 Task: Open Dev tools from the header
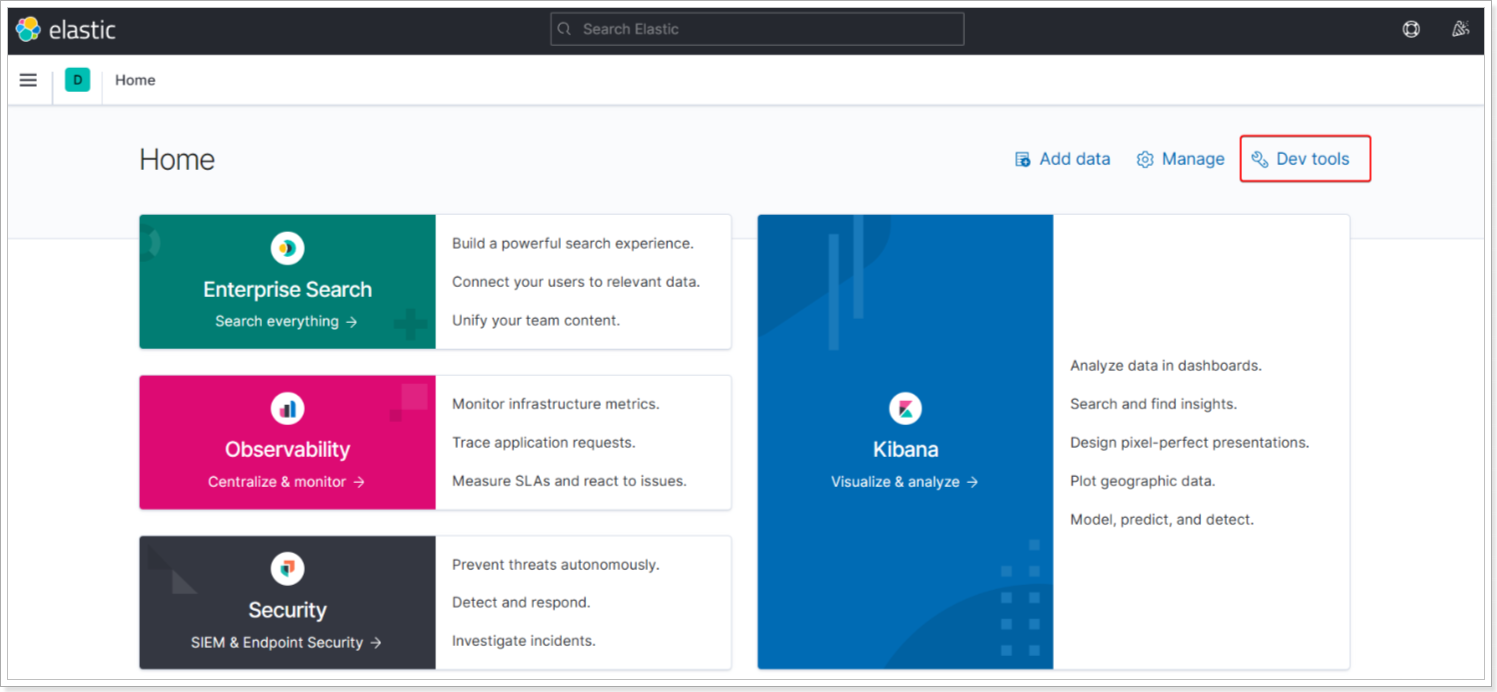[x=1301, y=159]
